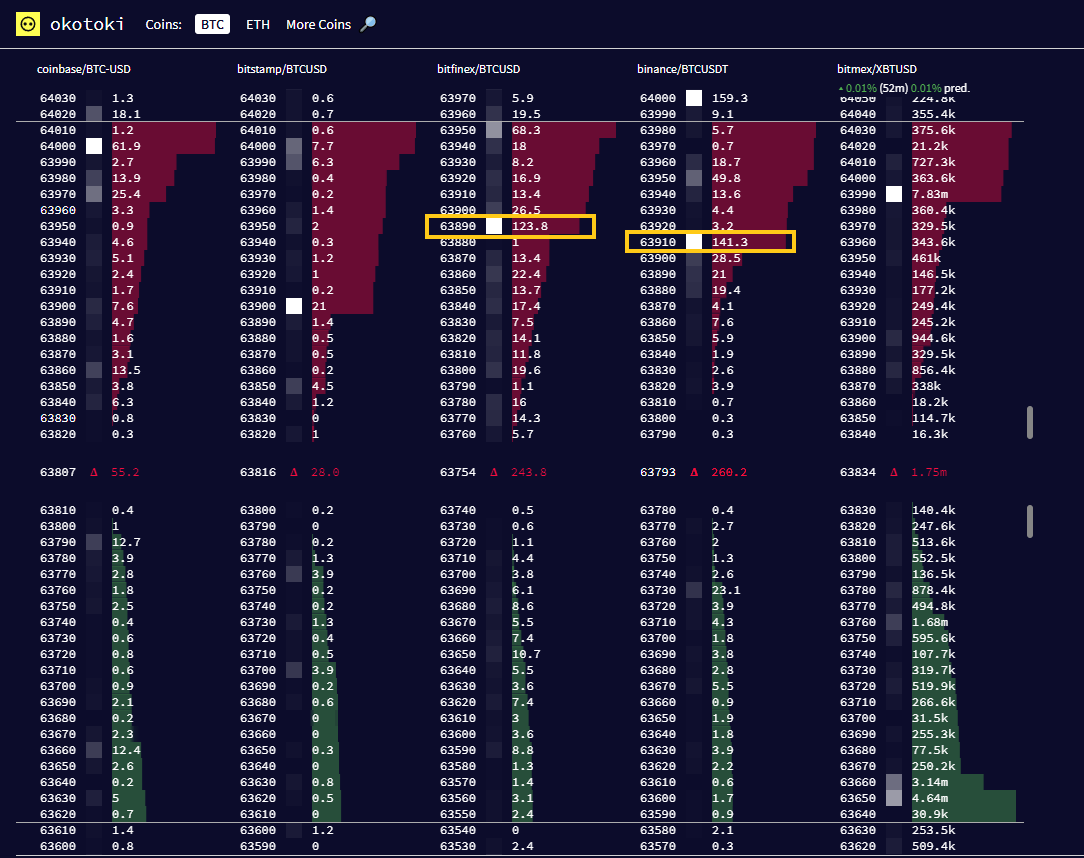Click bitmex bid size 1.68m
1084x858 pixels.
(x=931, y=622)
